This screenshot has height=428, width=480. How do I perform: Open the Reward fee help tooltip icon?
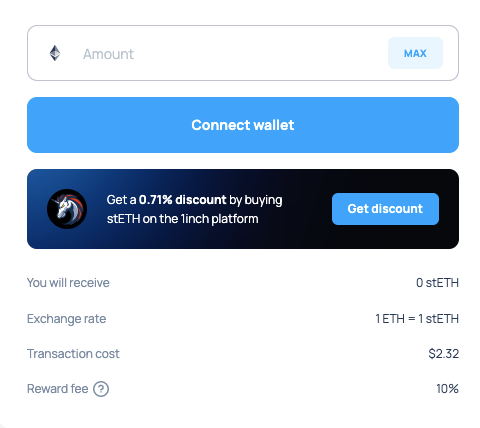point(101,389)
